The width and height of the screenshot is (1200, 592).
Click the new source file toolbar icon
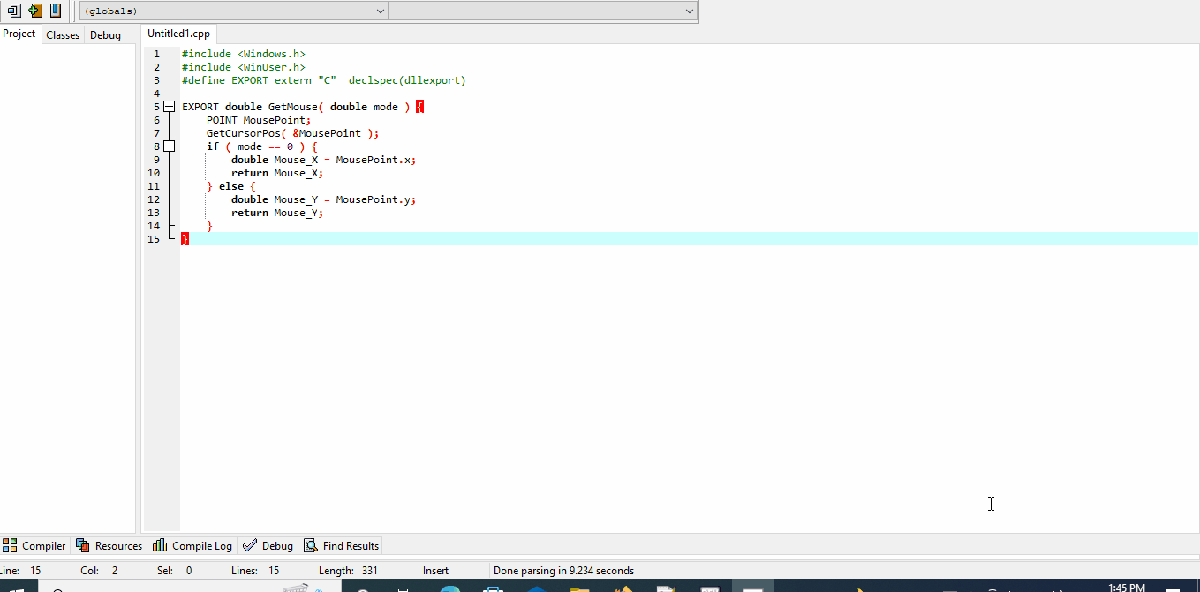coord(14,11)
